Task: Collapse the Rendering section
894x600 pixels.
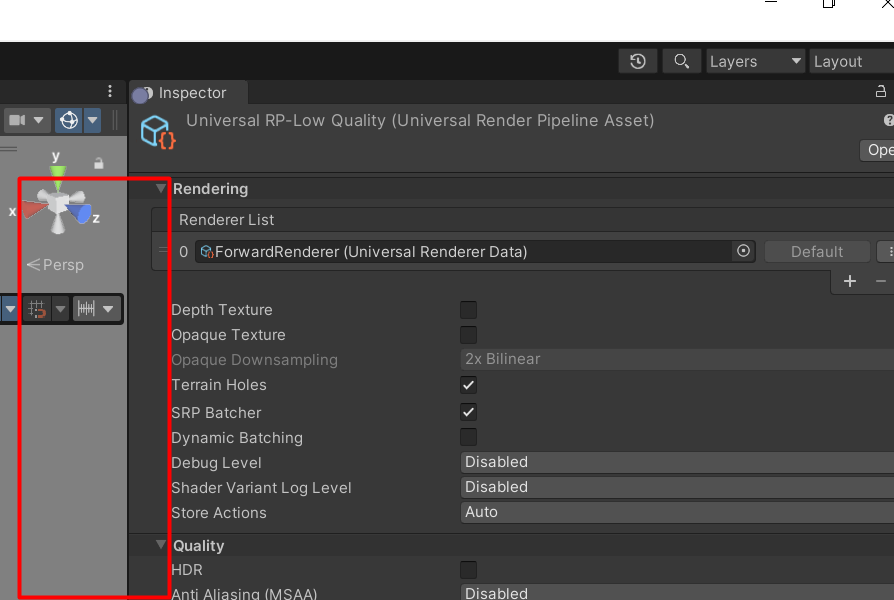Action: (x=161, y=188)
